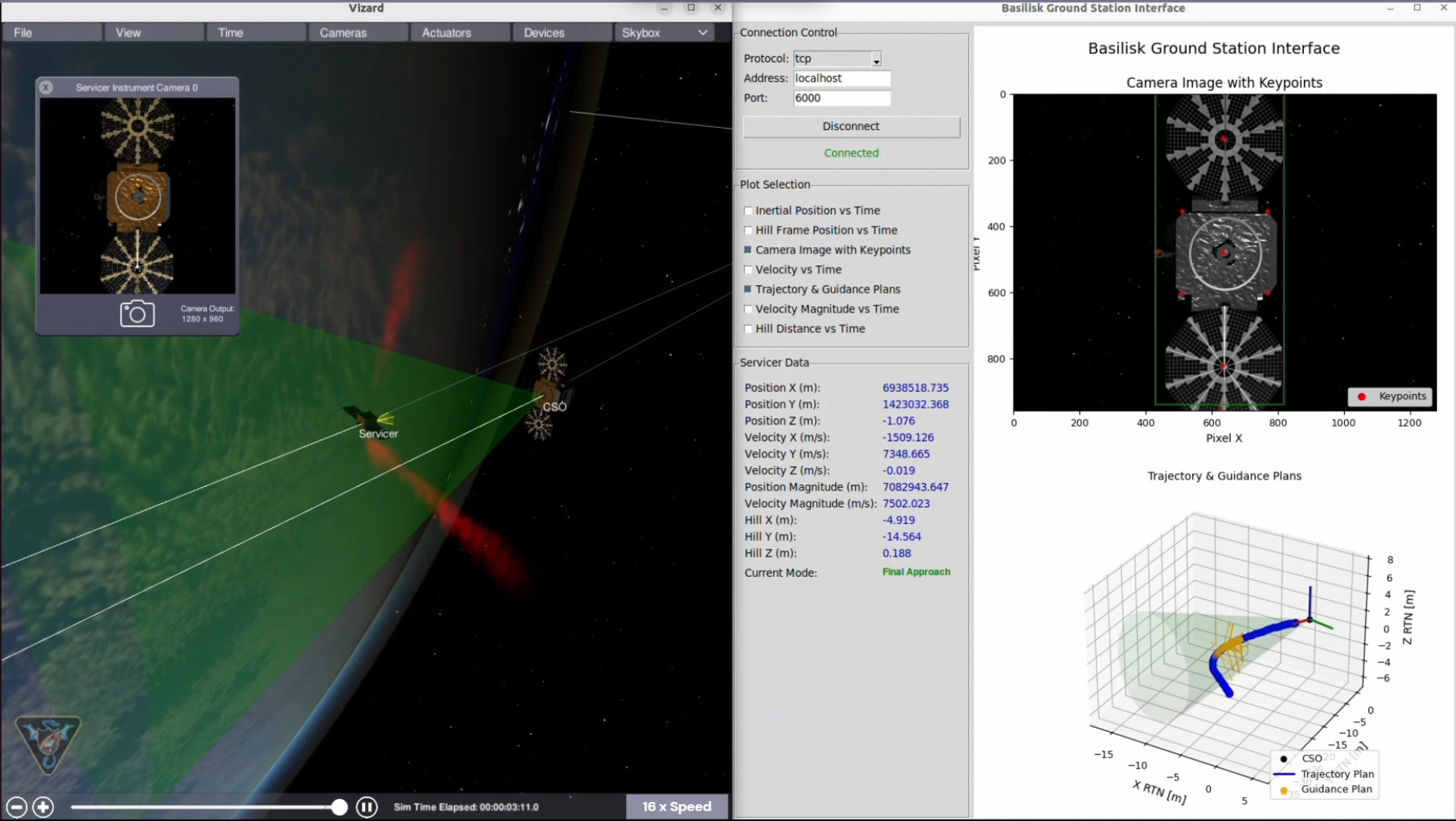
Task: Enable Inertial Position vs Time plot
Action: click(x=748, y=211)
